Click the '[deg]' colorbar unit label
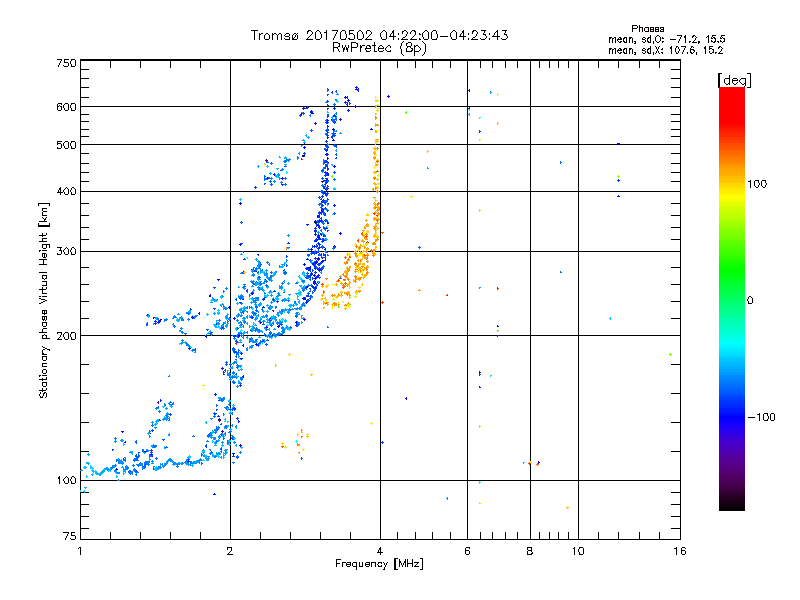 734,80
